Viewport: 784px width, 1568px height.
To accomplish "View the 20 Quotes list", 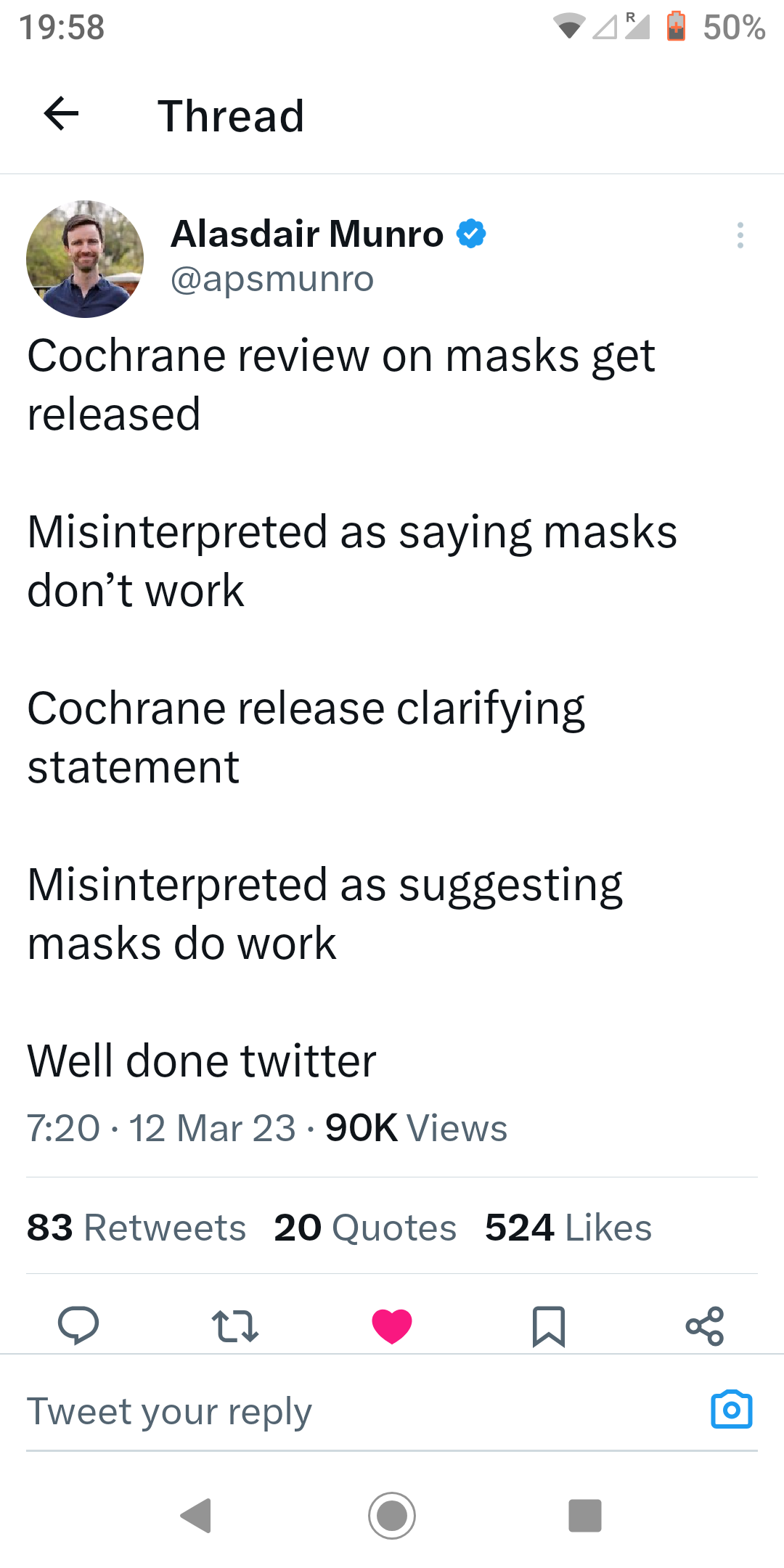I will click(x=365, y=1228).
